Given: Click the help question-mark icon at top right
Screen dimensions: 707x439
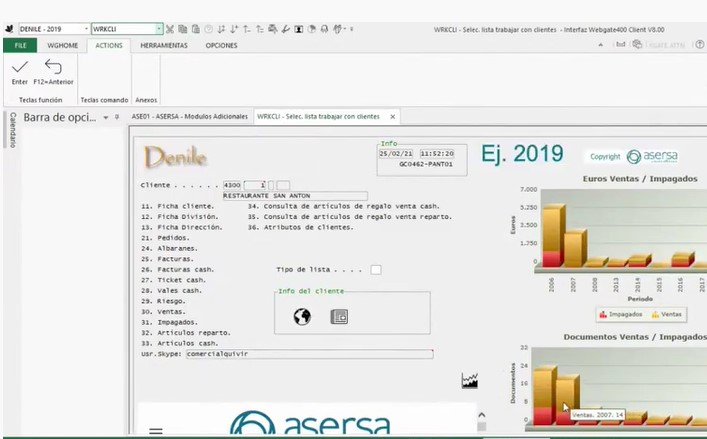Looking at the screenshot, I should pyautogui.click(x=700, y=45).
